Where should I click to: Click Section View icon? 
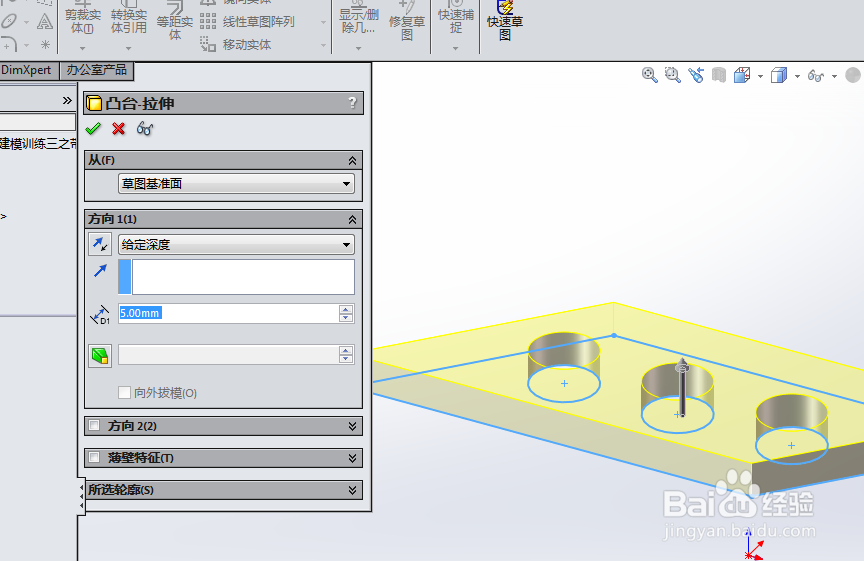coord(719,75)
